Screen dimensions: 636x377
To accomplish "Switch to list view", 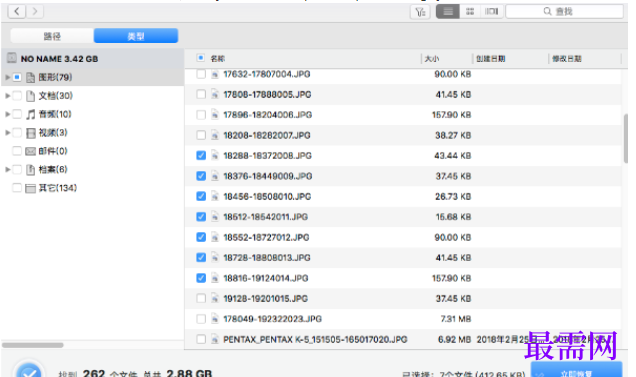I will click(448, 12).
